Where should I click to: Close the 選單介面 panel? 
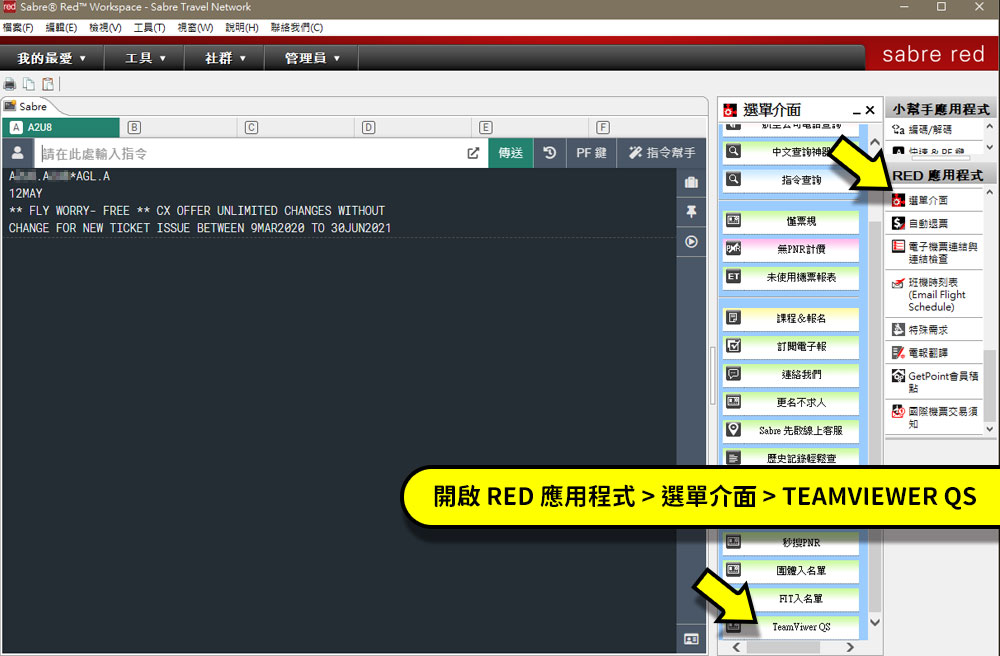(x=870, y=110)
